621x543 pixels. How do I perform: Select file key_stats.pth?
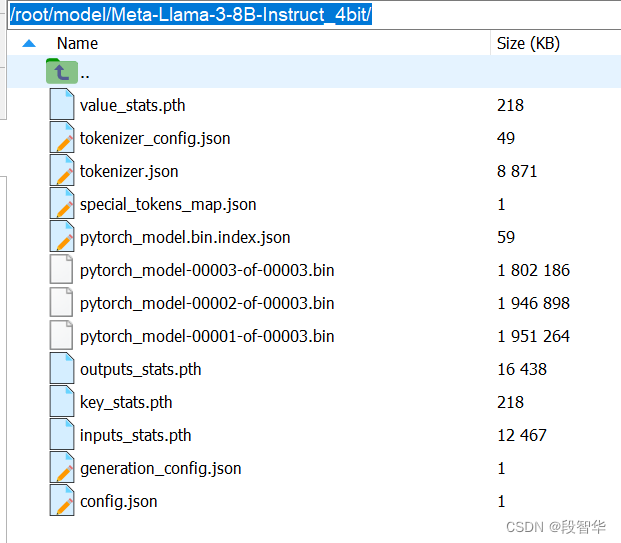(x=126, y=403)
